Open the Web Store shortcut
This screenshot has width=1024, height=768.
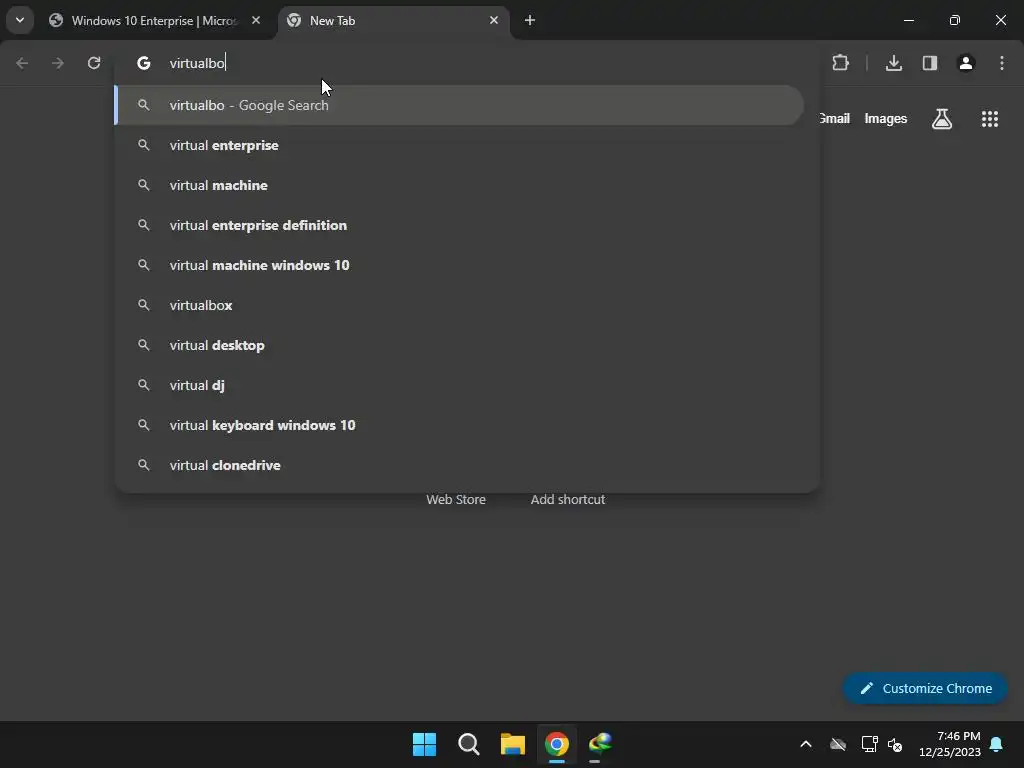(456, 500)
